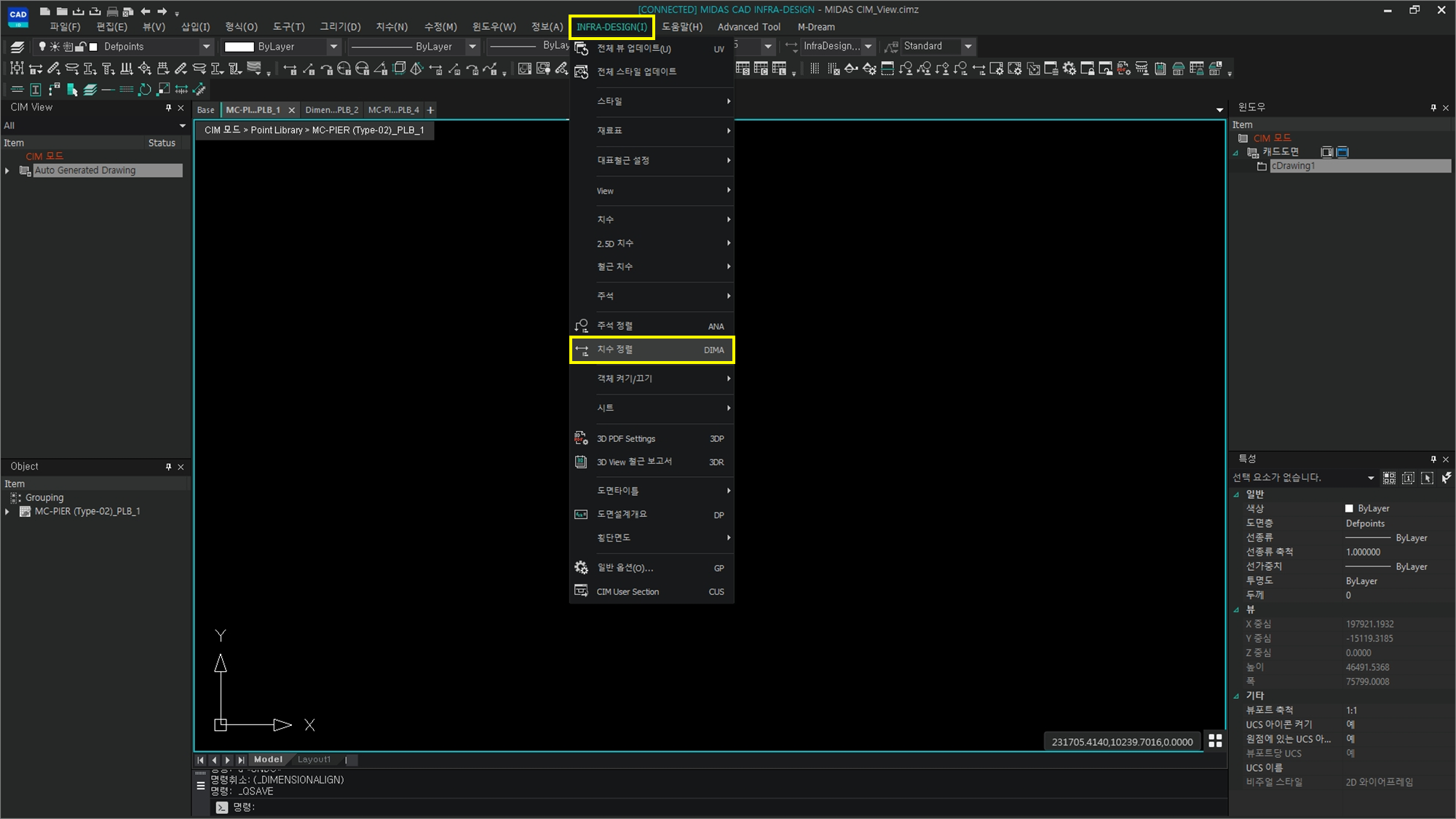Click the redo arrow in title bar
The width and height of the screenshot is (1456, 819).
pyautogui.click(x=162, y=11)
